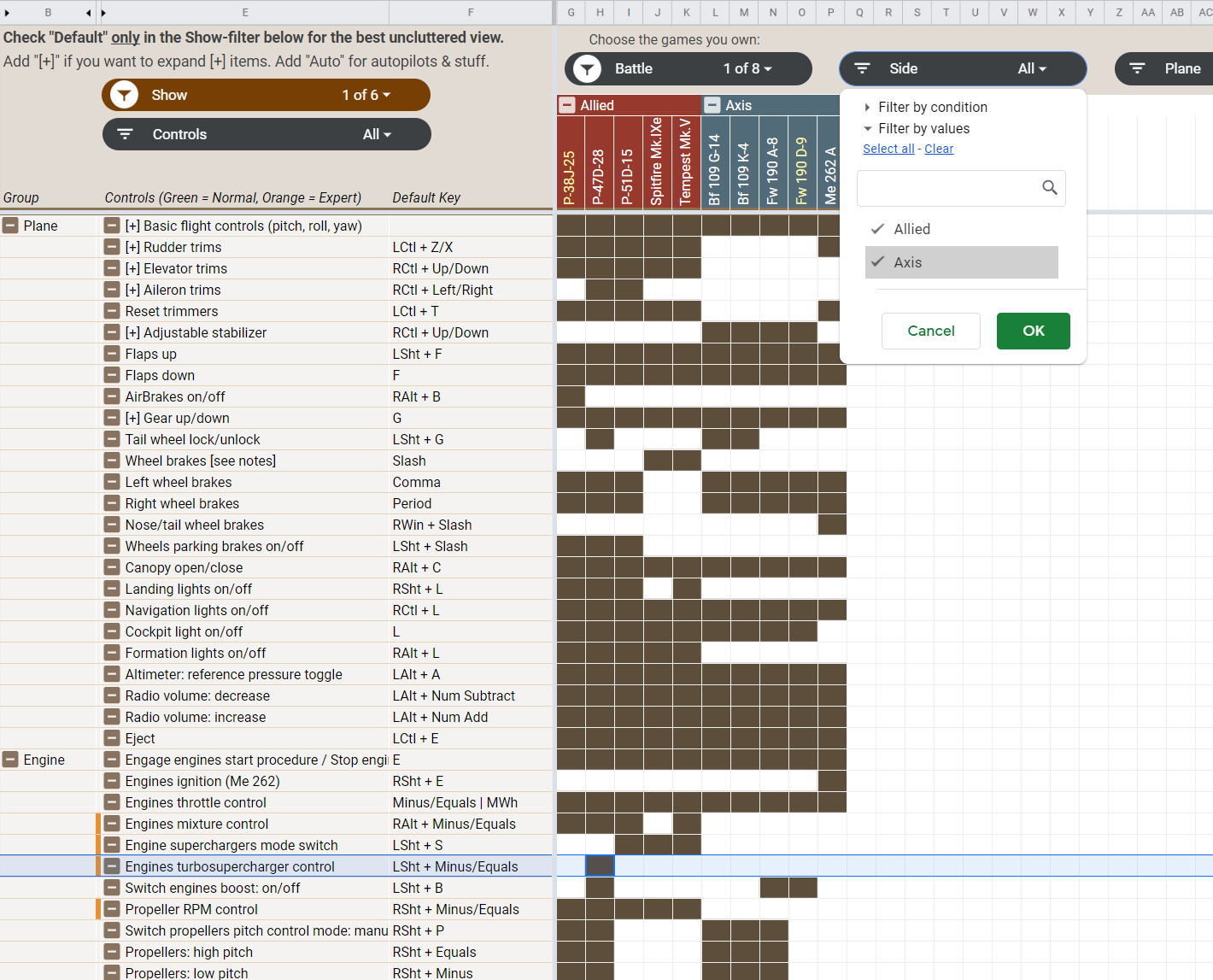The image size is (1213, 980).
Task: Click the funnel icon on the Show filter
Action: coord(124,95)
